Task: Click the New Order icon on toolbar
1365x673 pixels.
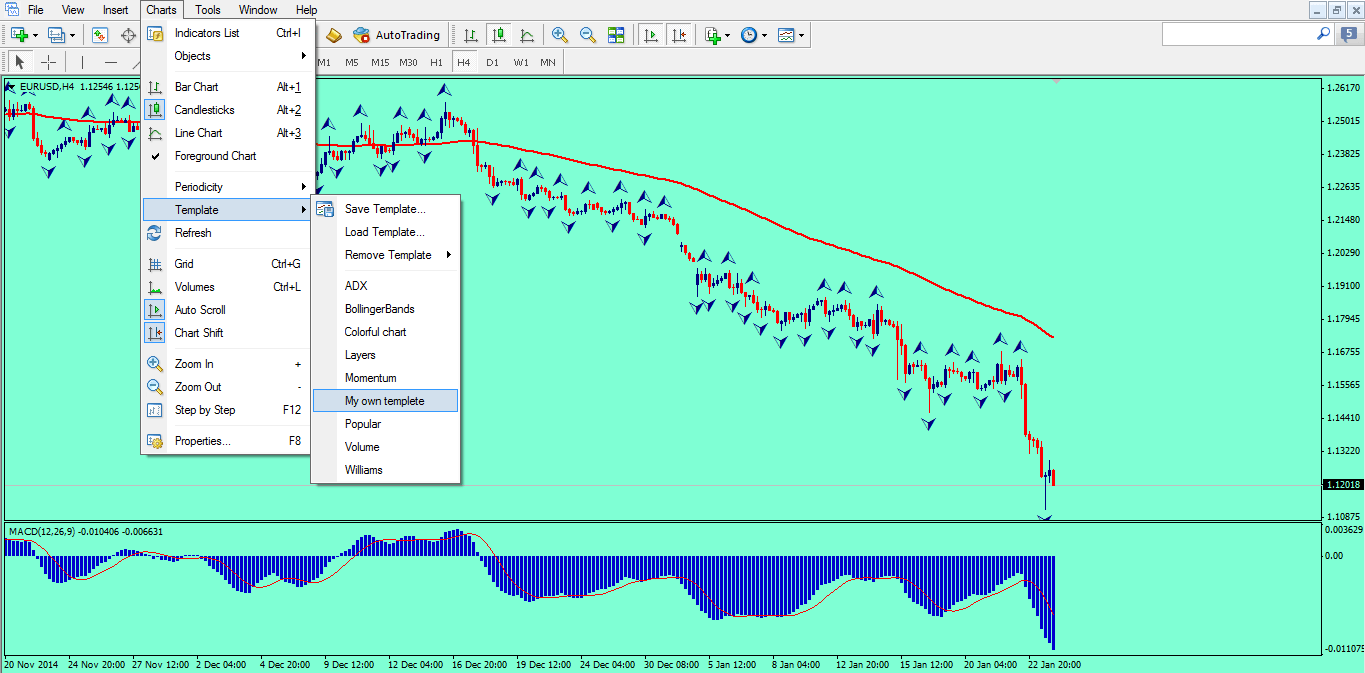Action: (18, 34)
